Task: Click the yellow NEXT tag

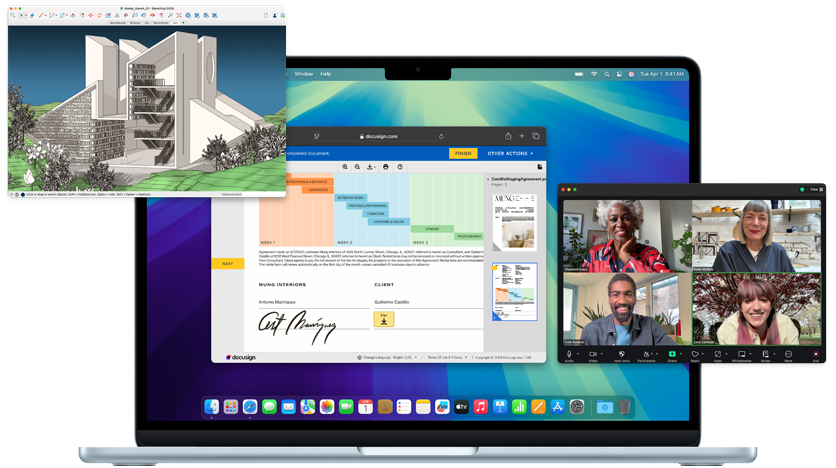Action: click(228, 263)
